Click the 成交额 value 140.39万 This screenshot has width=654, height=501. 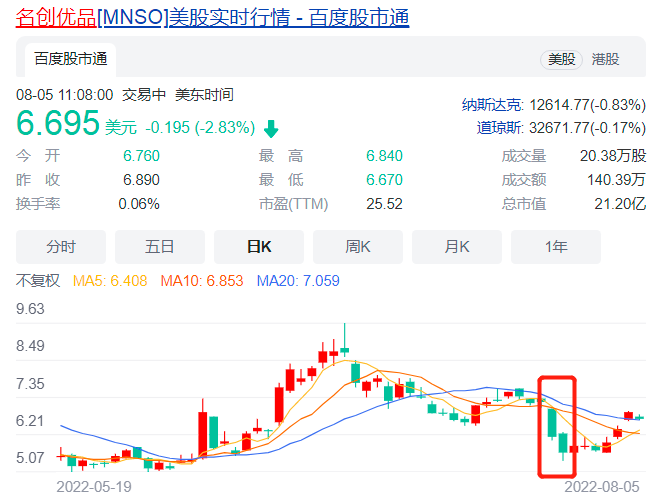tap(616, 180)
